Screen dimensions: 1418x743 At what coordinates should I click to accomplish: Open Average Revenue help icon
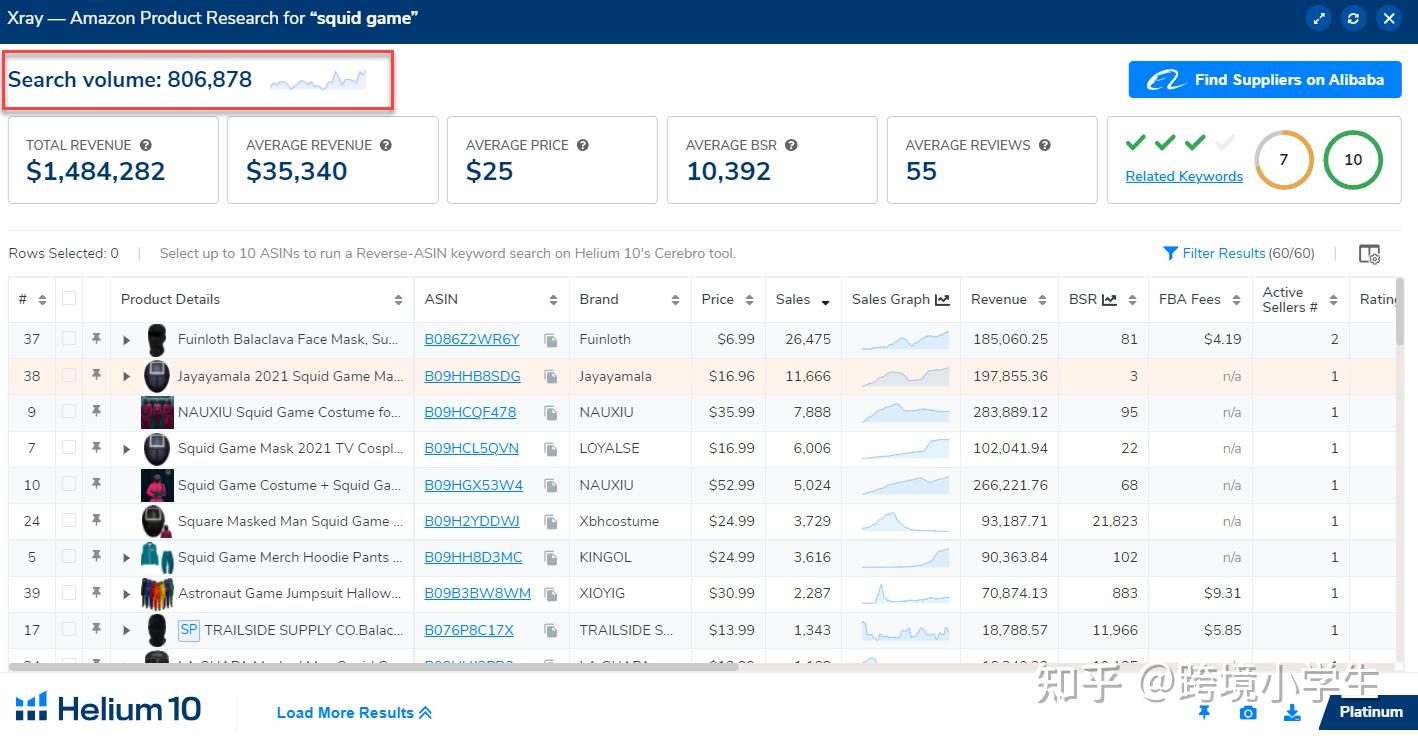click(386, 145)
